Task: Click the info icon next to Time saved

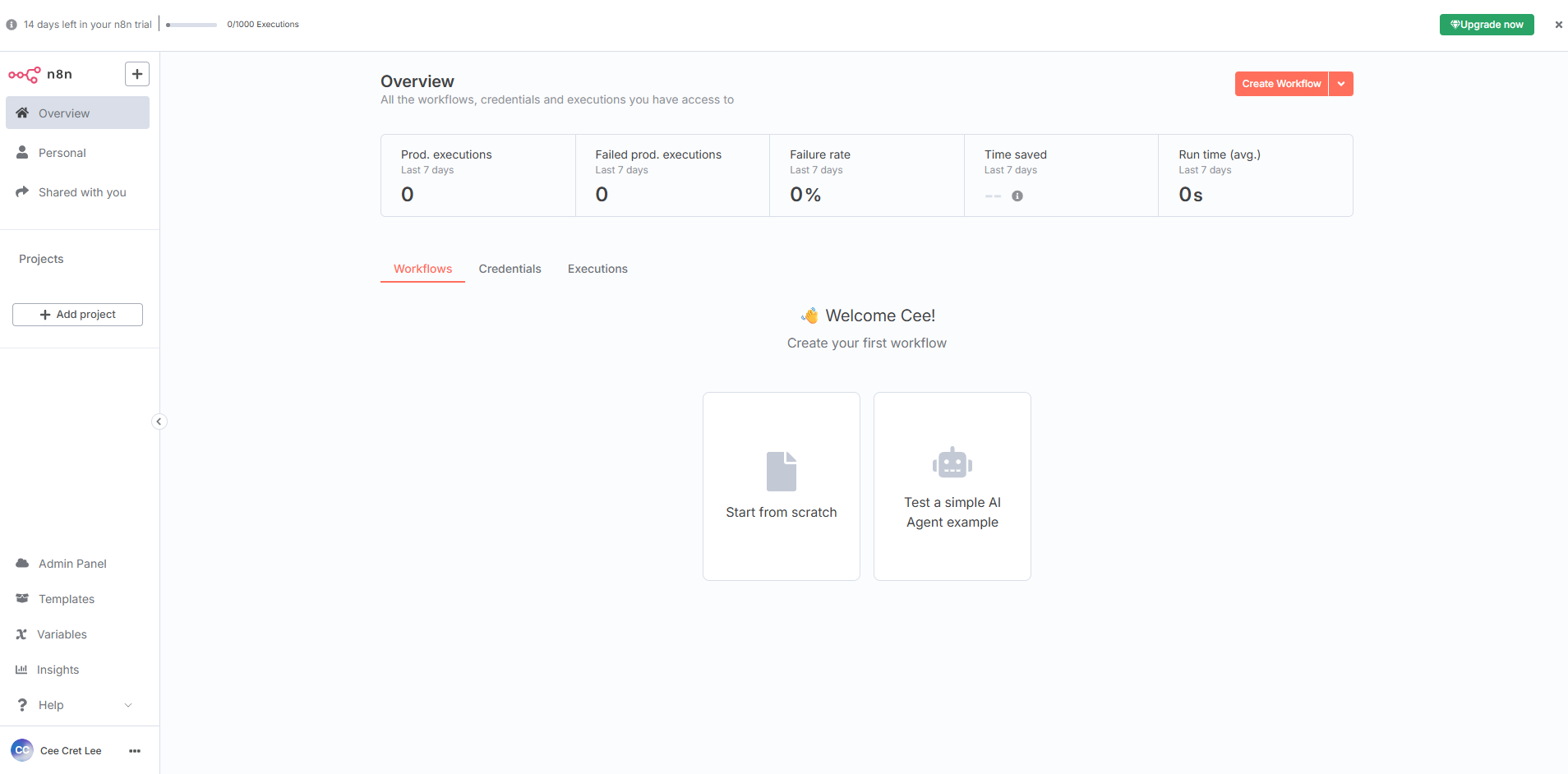Action: pyautogui.click(x=1018, y=196)
